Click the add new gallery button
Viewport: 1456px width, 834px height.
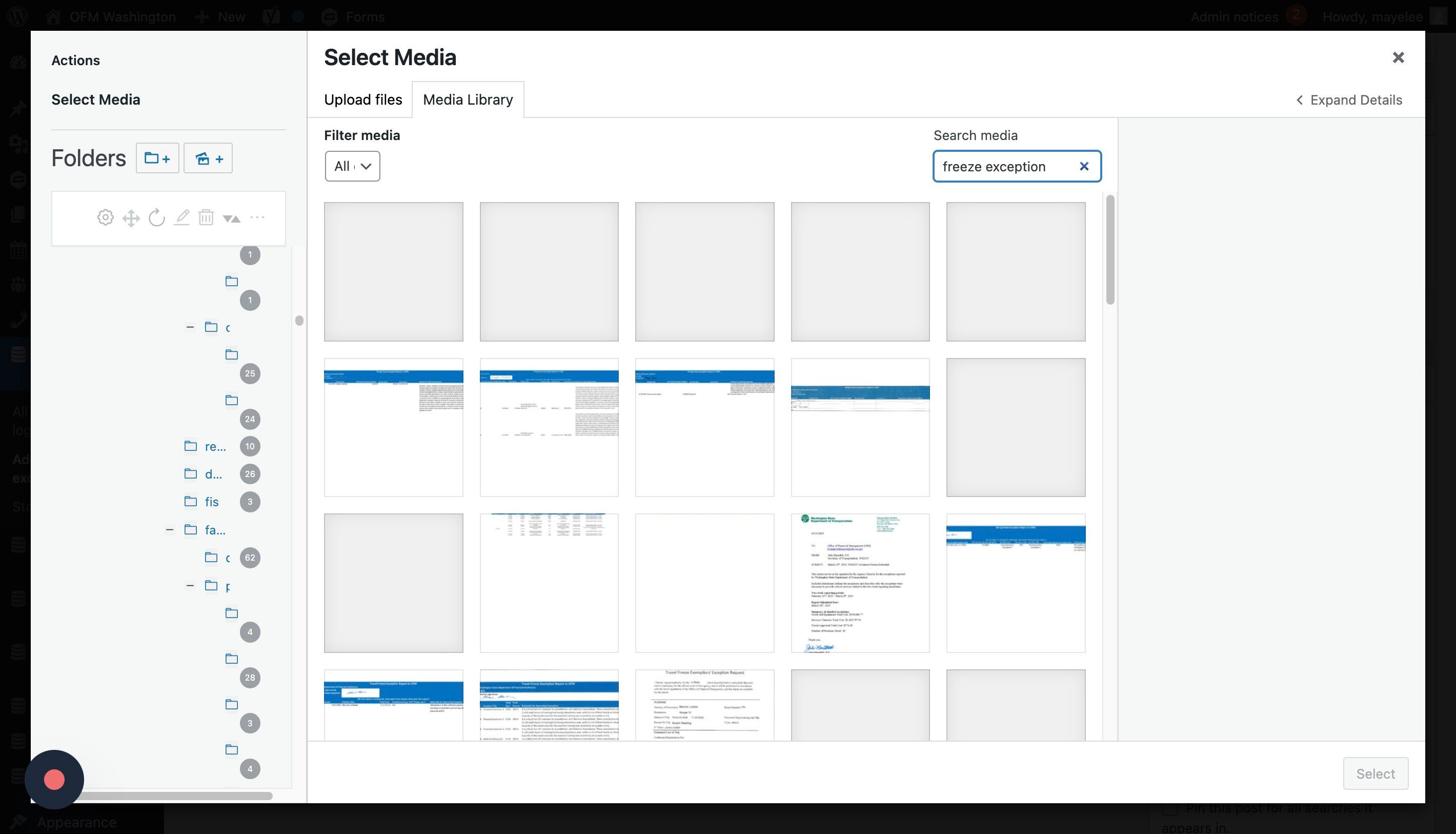[208, 158]
